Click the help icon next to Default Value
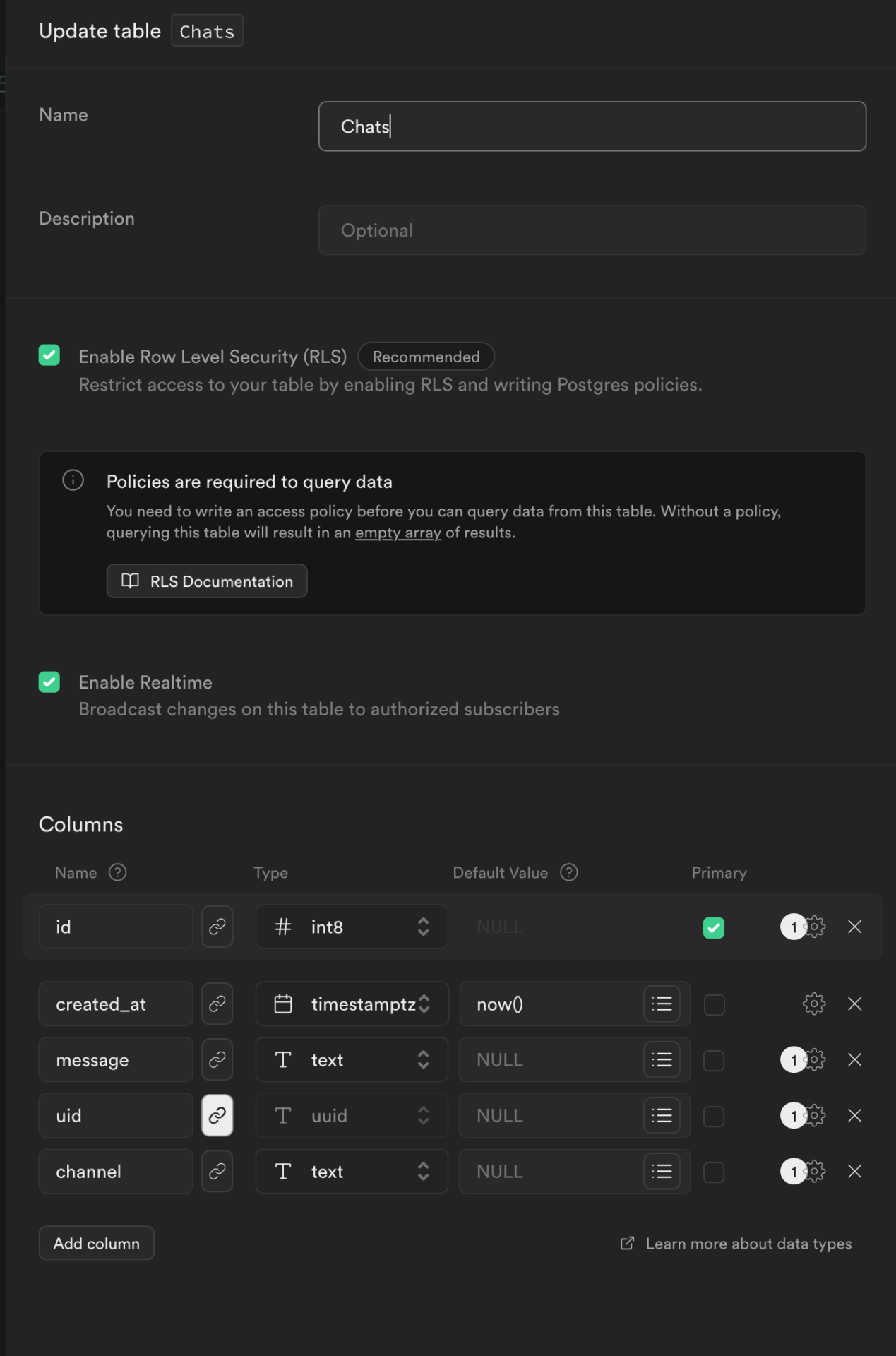The width and height of the screenshot is (896, 1356). coord(568,872)
